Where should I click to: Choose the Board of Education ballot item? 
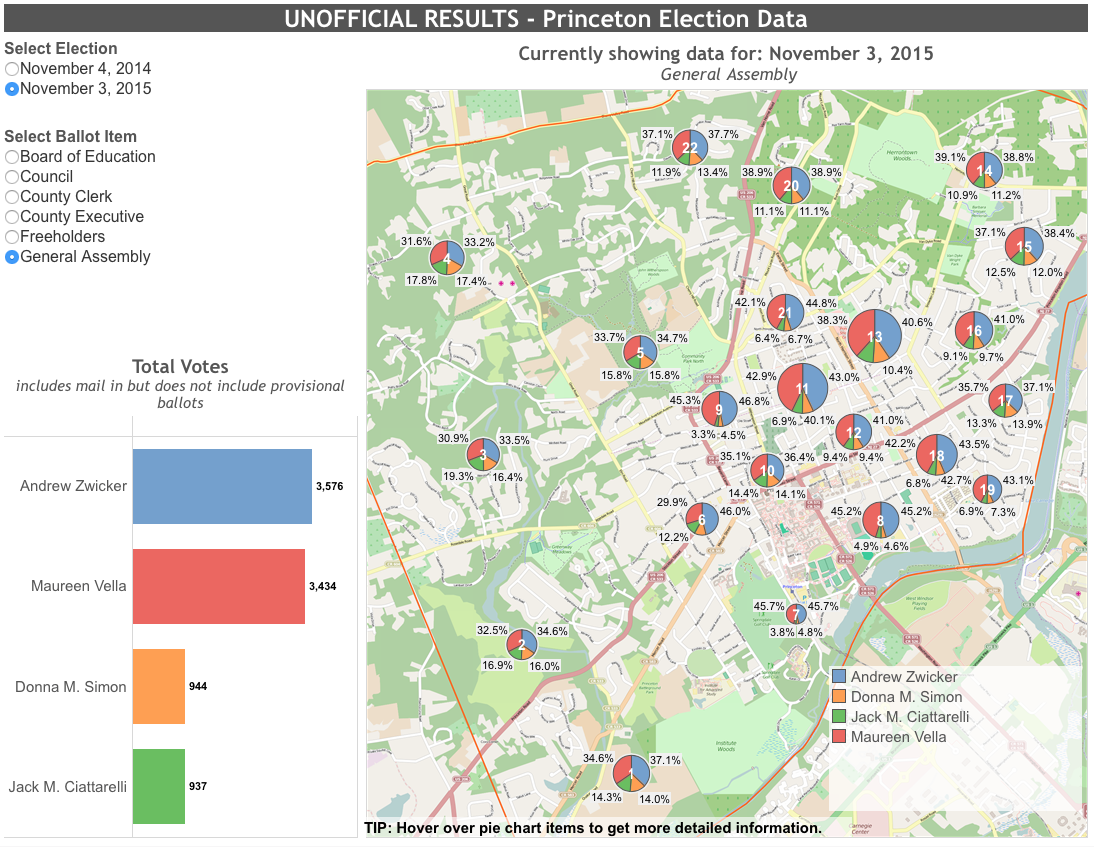[12, 157]
